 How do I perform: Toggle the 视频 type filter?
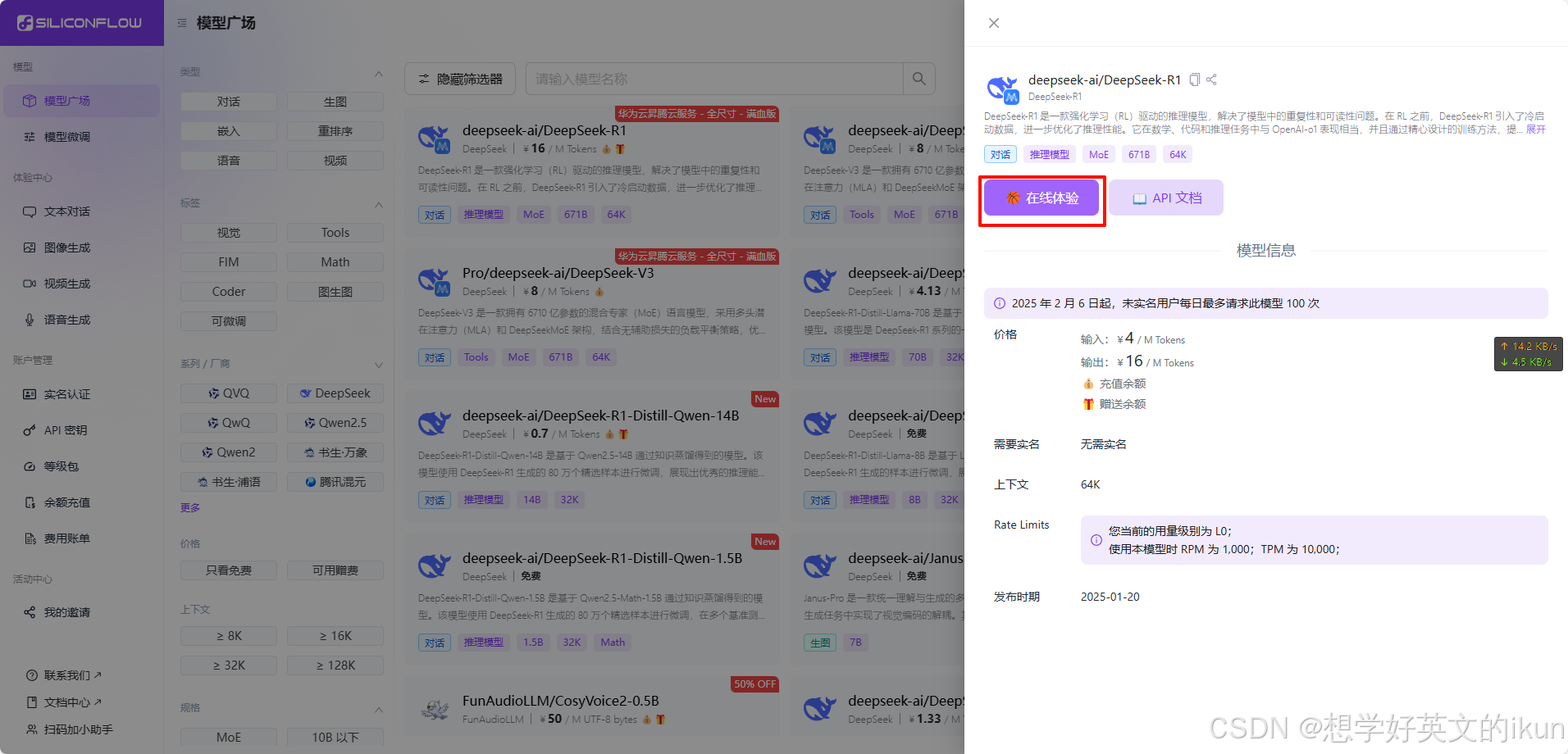click(335, 161)
